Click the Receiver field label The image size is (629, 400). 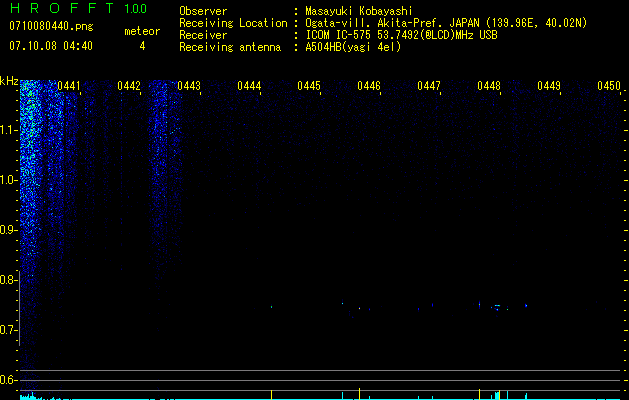[x=203, y=35]
